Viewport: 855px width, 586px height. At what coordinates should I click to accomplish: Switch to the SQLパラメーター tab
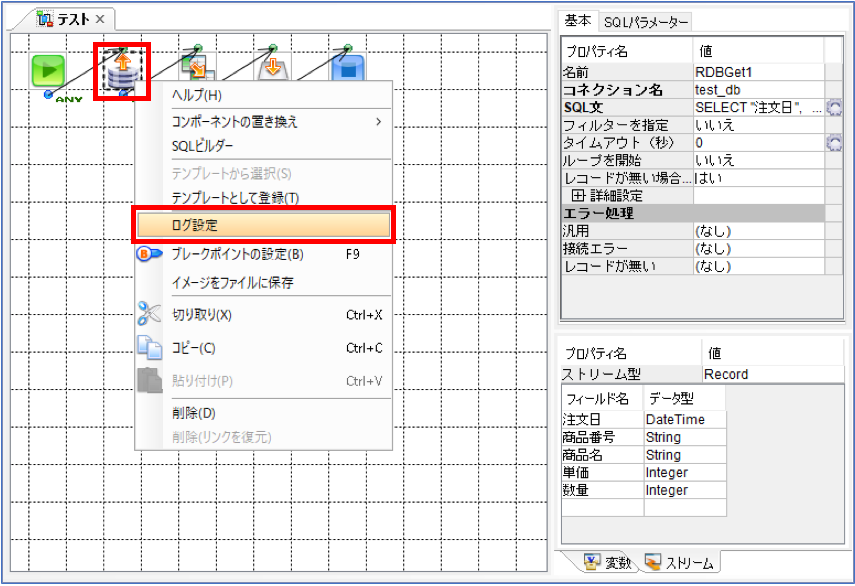click(646, 22)
